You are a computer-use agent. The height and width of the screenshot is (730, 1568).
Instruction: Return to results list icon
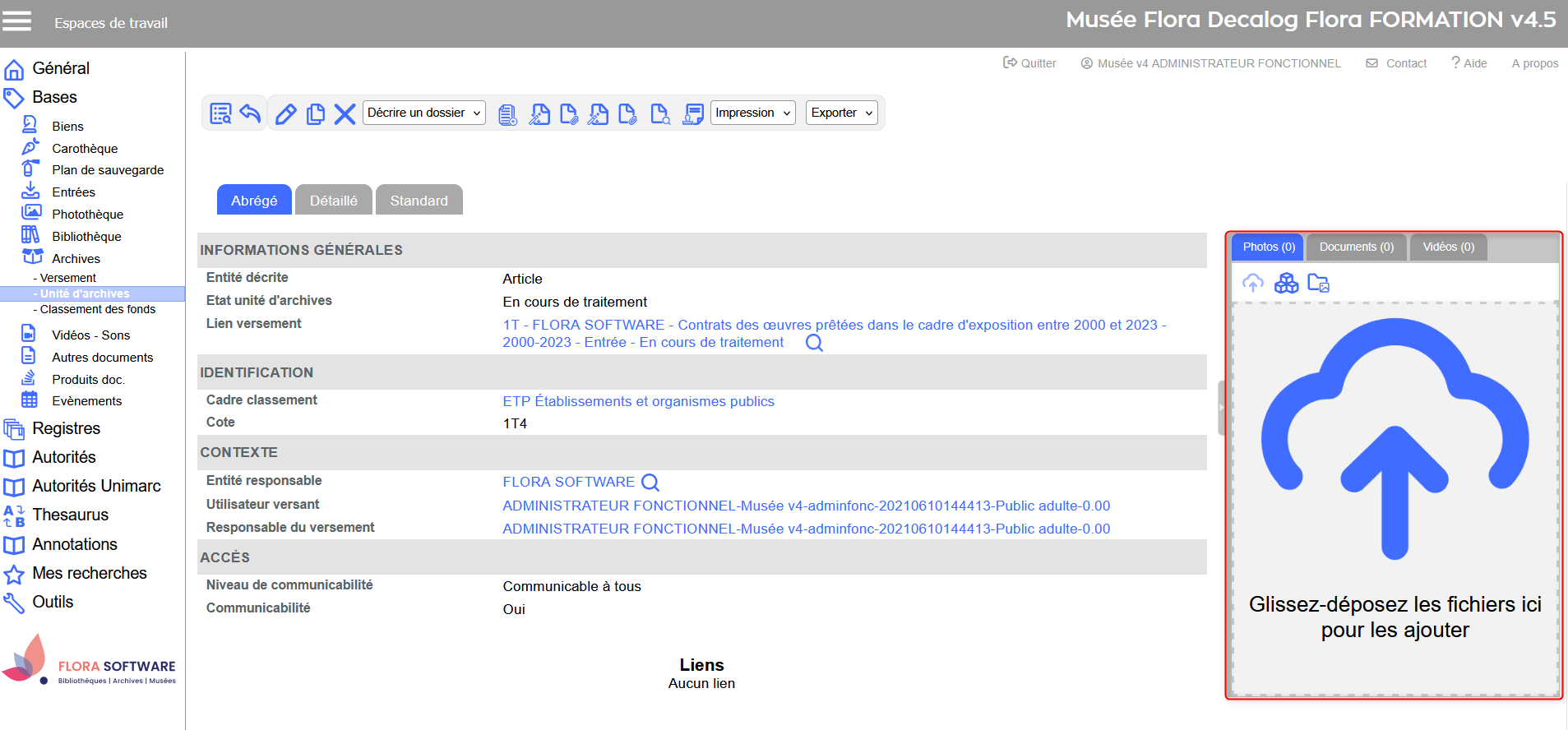pos(220,113)
